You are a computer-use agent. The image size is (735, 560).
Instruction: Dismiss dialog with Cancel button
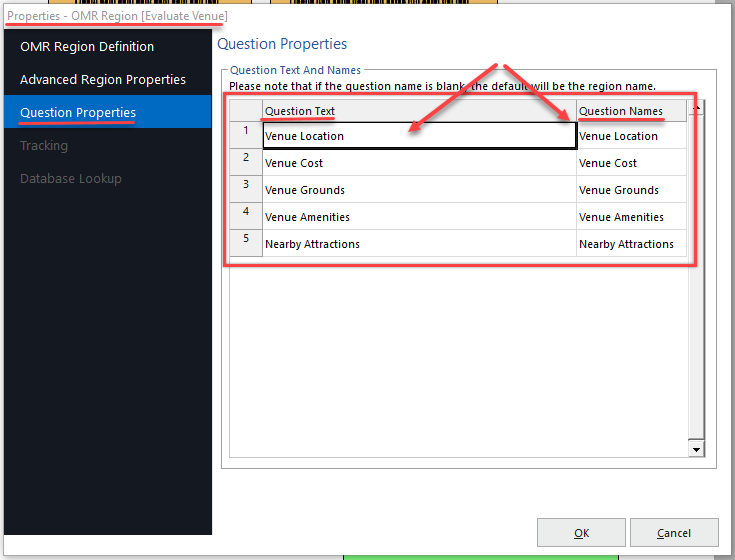674,533
